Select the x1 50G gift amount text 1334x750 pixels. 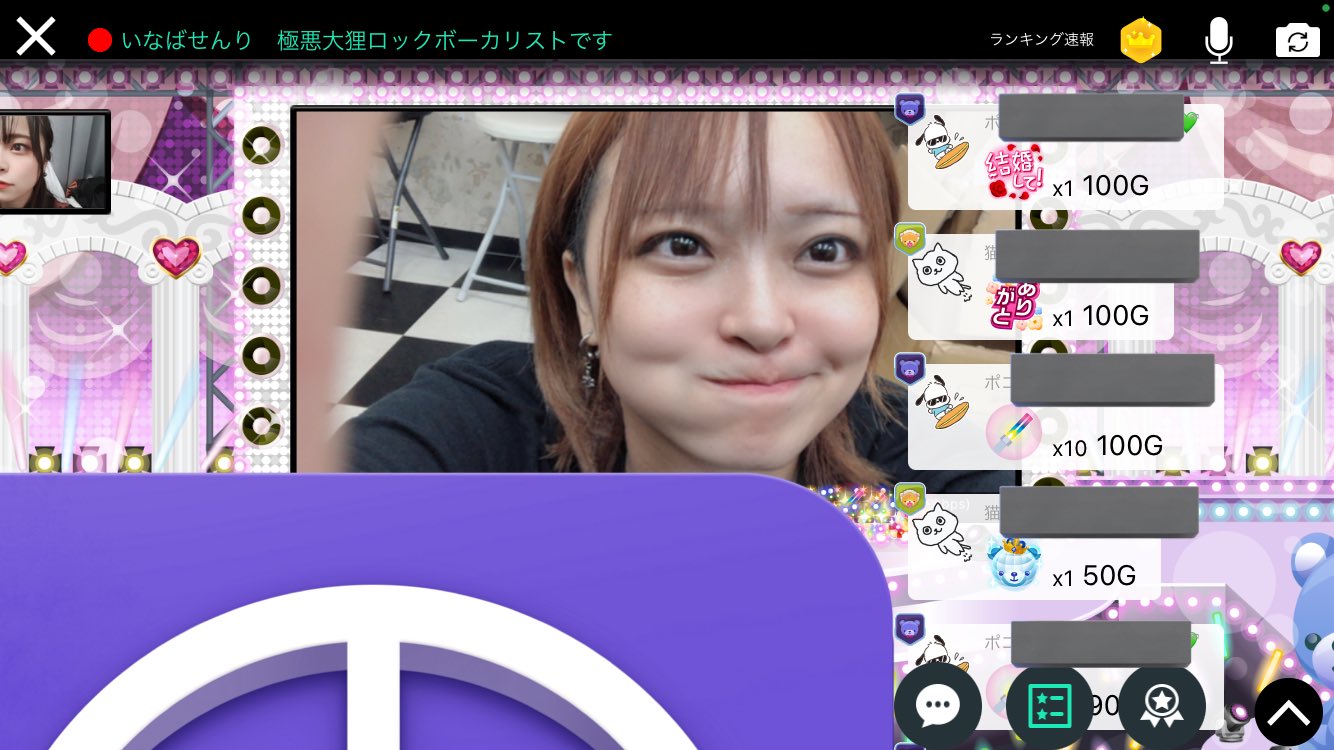pos(1094,576)
